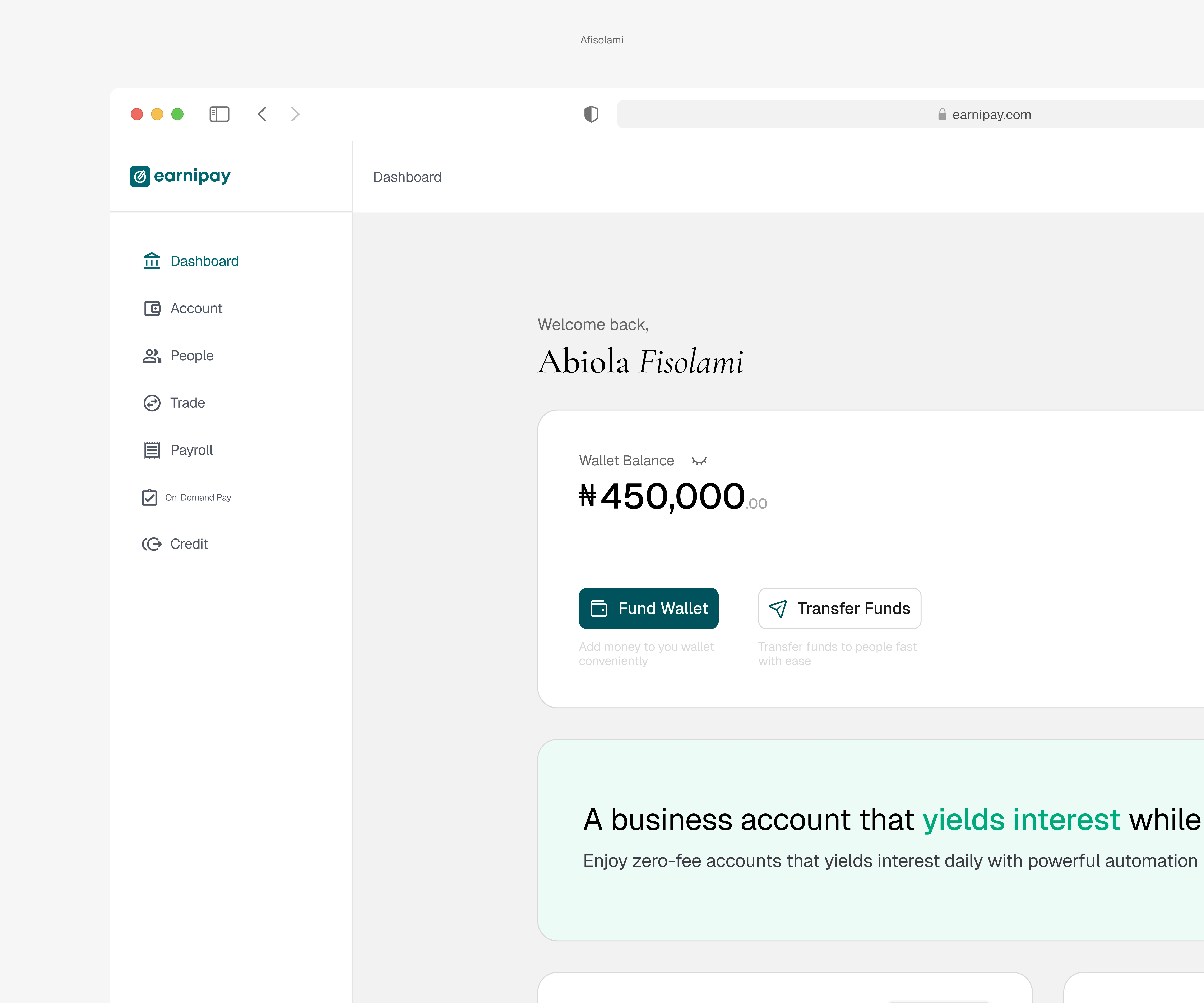Click the Account wallet icon in sidebar
This screenshot has height=1003, width=1204.
[x=152, y=308]
